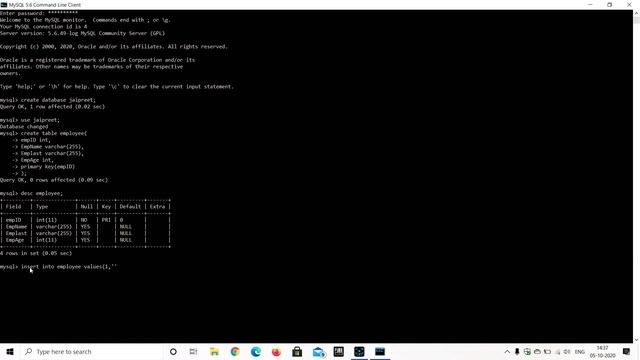Close the MySQL Command Line Client window

(629, 4)
